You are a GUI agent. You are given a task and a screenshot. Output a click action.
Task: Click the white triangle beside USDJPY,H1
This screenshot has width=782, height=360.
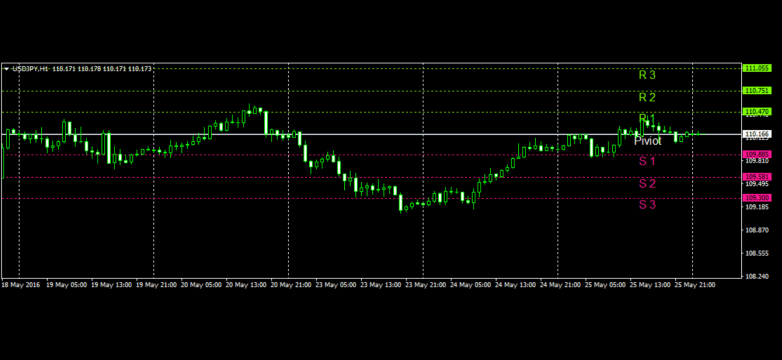pyautogui.click(x=6, y=69)
